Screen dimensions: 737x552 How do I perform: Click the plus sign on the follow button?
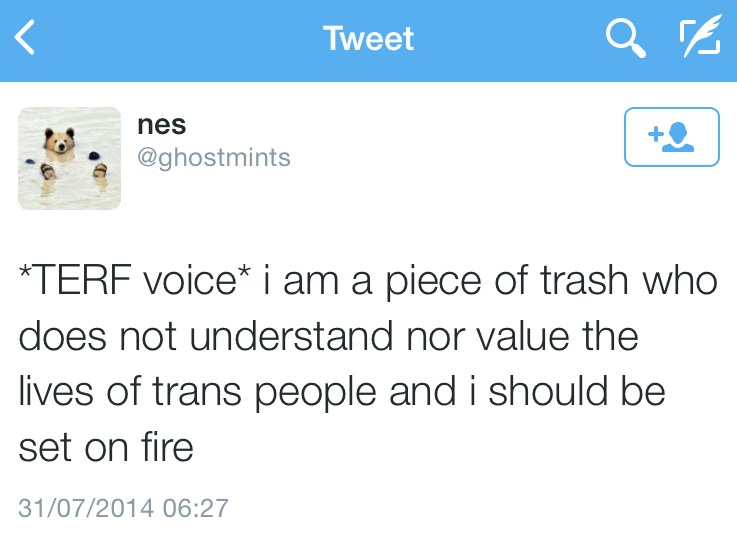point(655,133)
